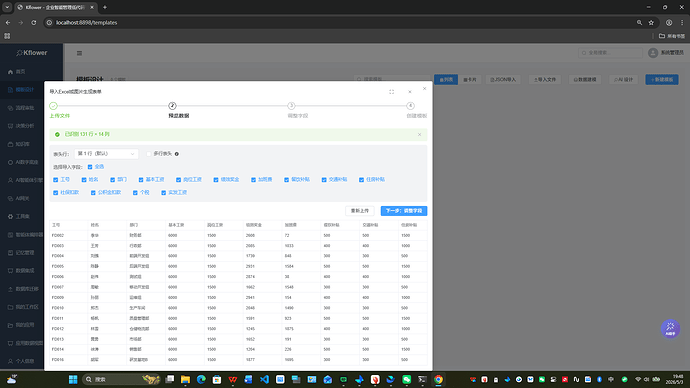Open browser profile icon
Viewport: 690px width, 388px height.
[x=669, y=22]
